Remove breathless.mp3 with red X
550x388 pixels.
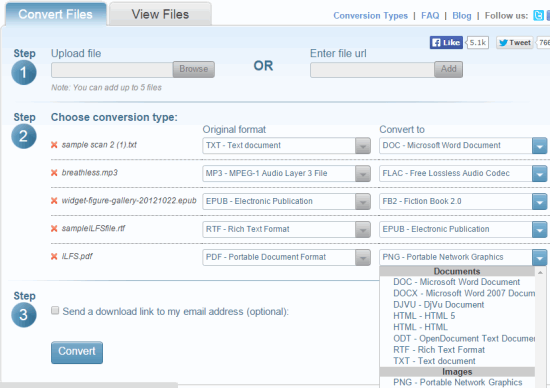pyautogui.click(x=54, y=173)
